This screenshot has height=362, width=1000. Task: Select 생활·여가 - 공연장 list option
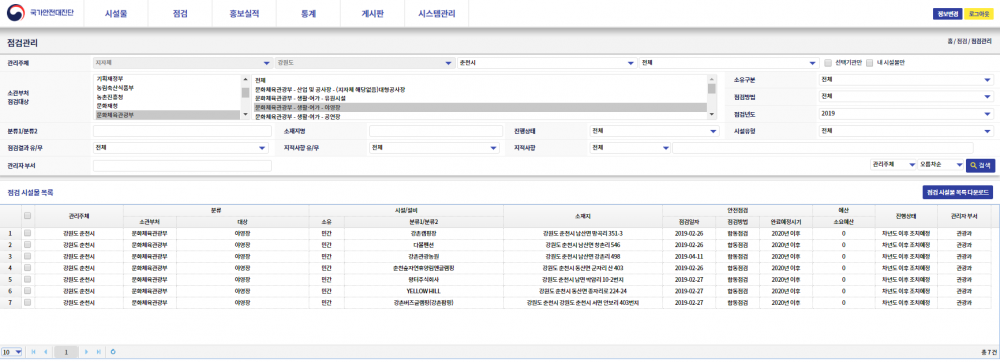click(x=480, y=117)
